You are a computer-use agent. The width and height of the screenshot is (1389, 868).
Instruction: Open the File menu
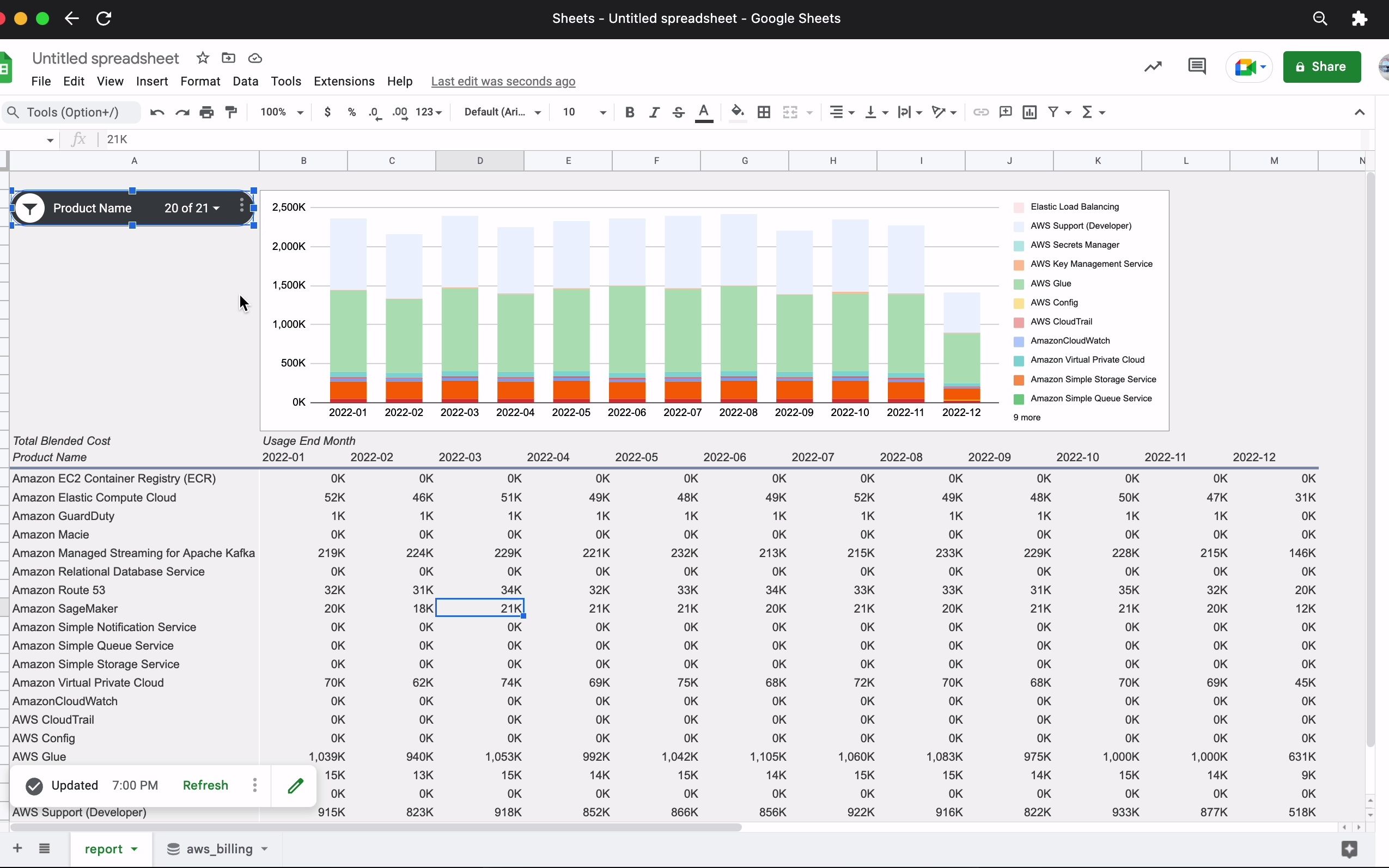[x=41, y=82]
